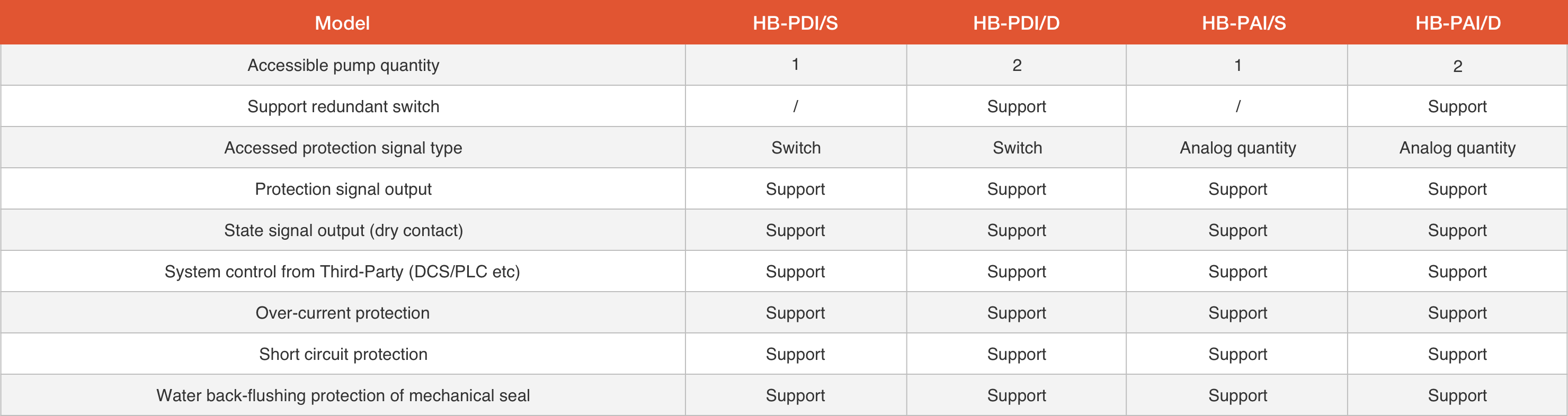
Task: Click pump quantity value for HB-PAI/D
Action: point(1457,66)
